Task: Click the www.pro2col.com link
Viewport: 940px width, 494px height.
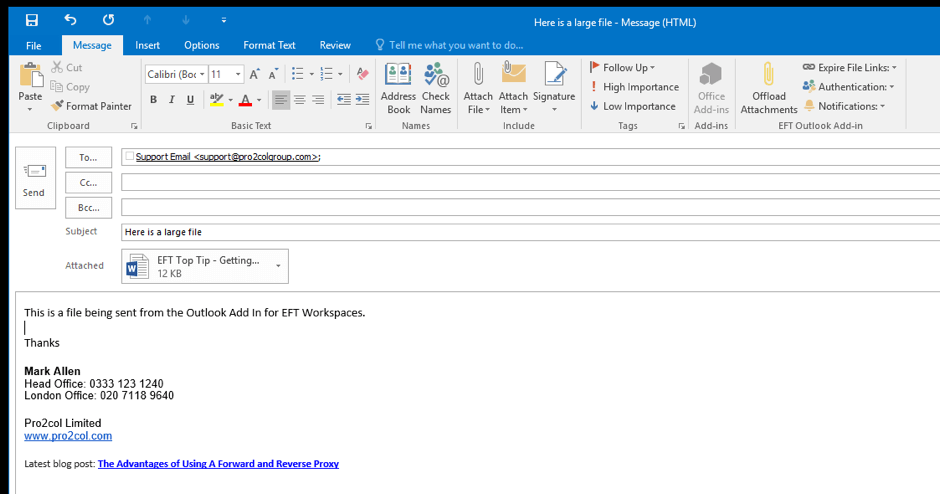Action: pos(68,436)
